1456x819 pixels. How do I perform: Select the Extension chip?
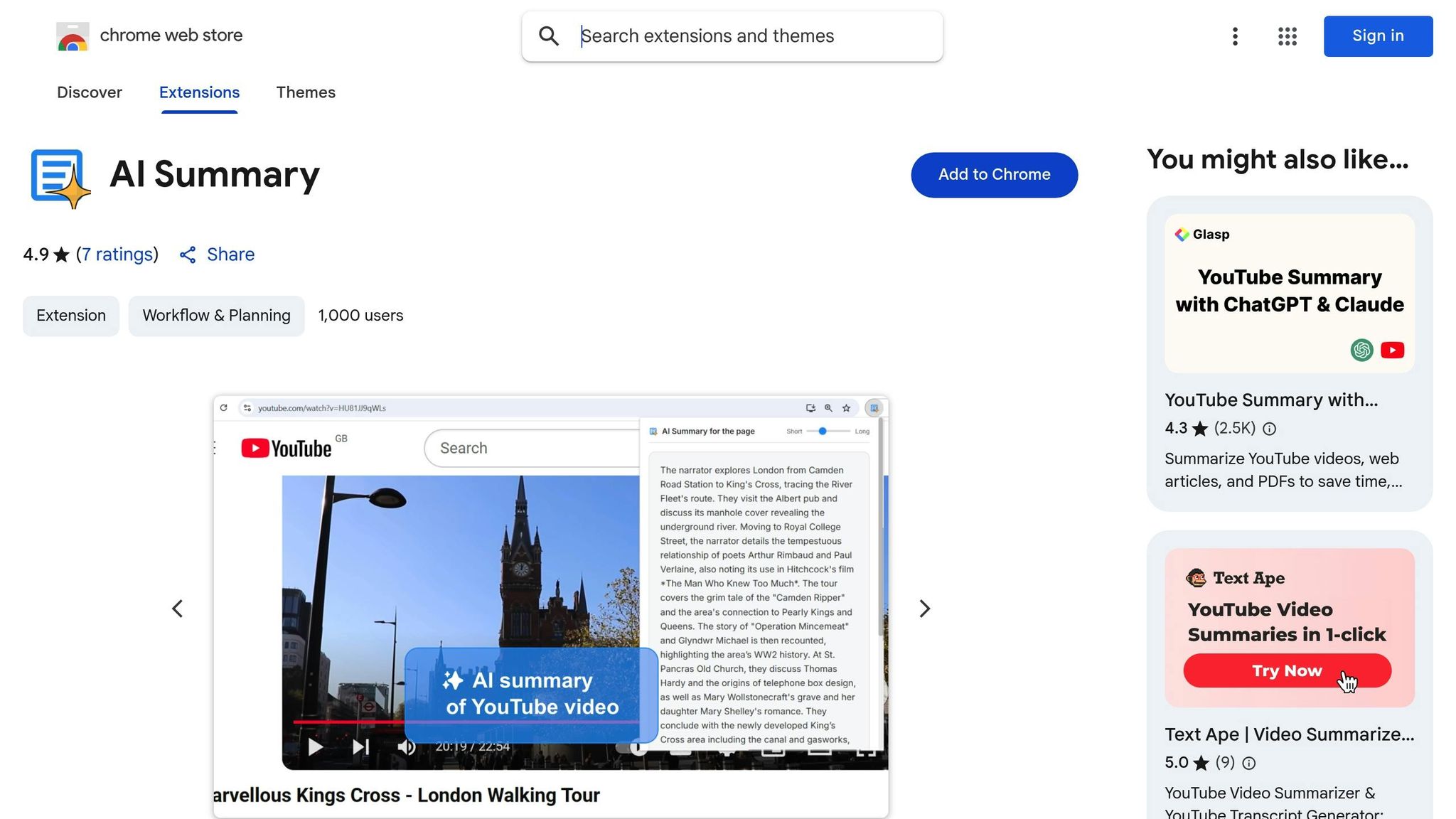pos(71,316)
